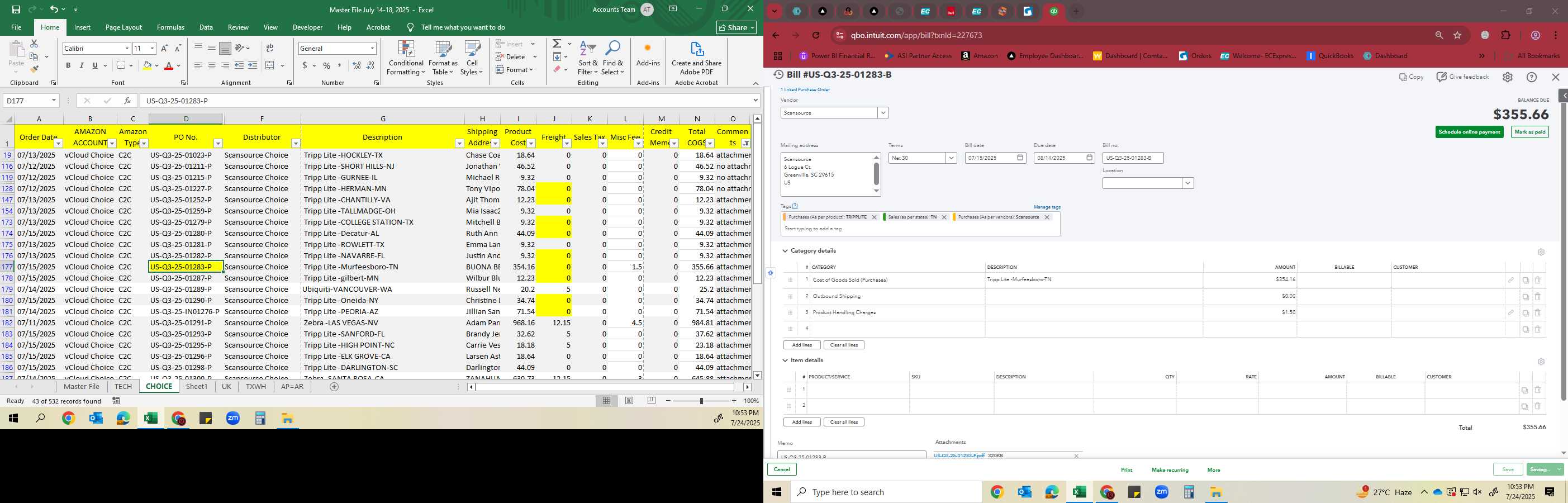1568x503 pixels.
Task: Delete the Outbound Shipping category line
Action: click(x=1538, y=297)
